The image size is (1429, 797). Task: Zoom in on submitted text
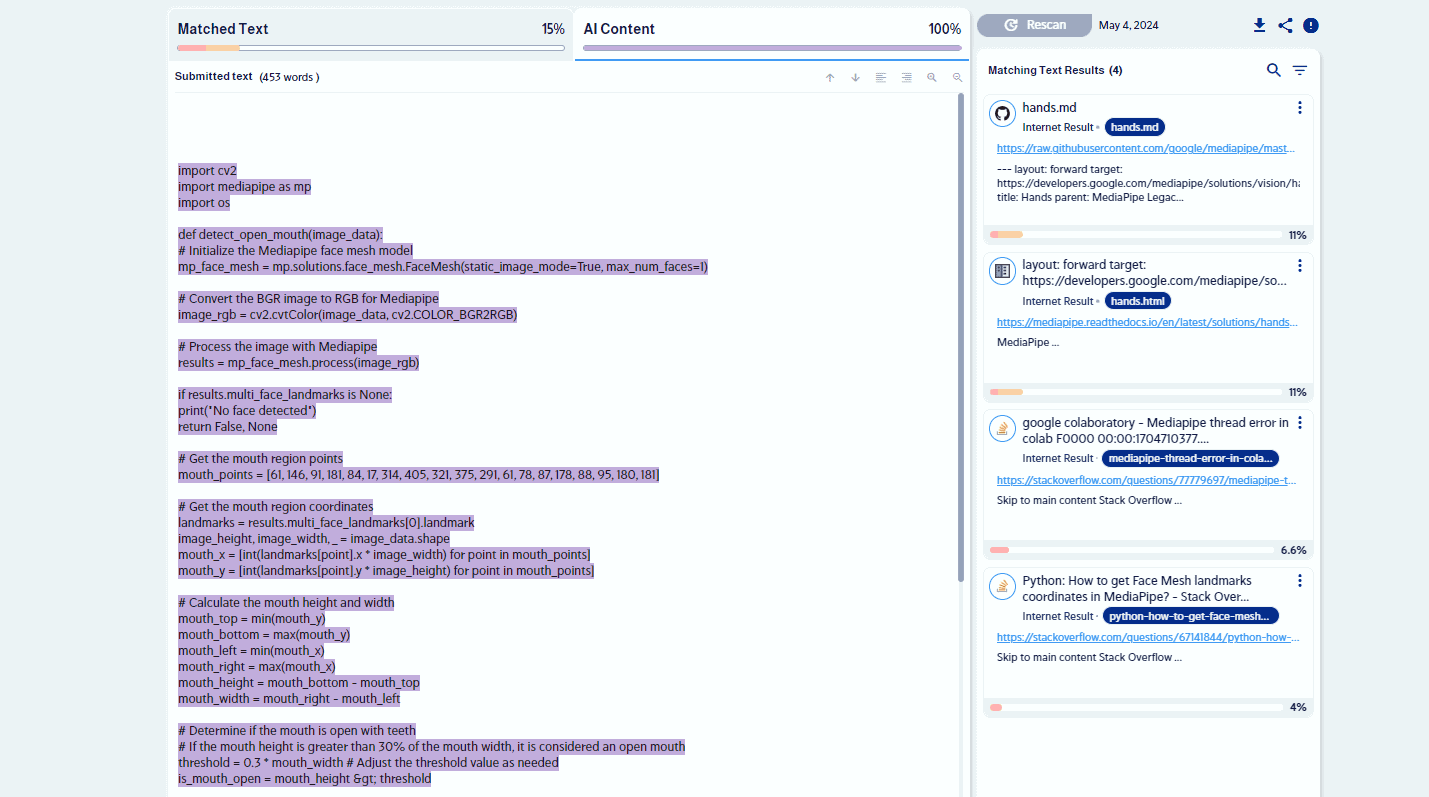pos(932,78)
